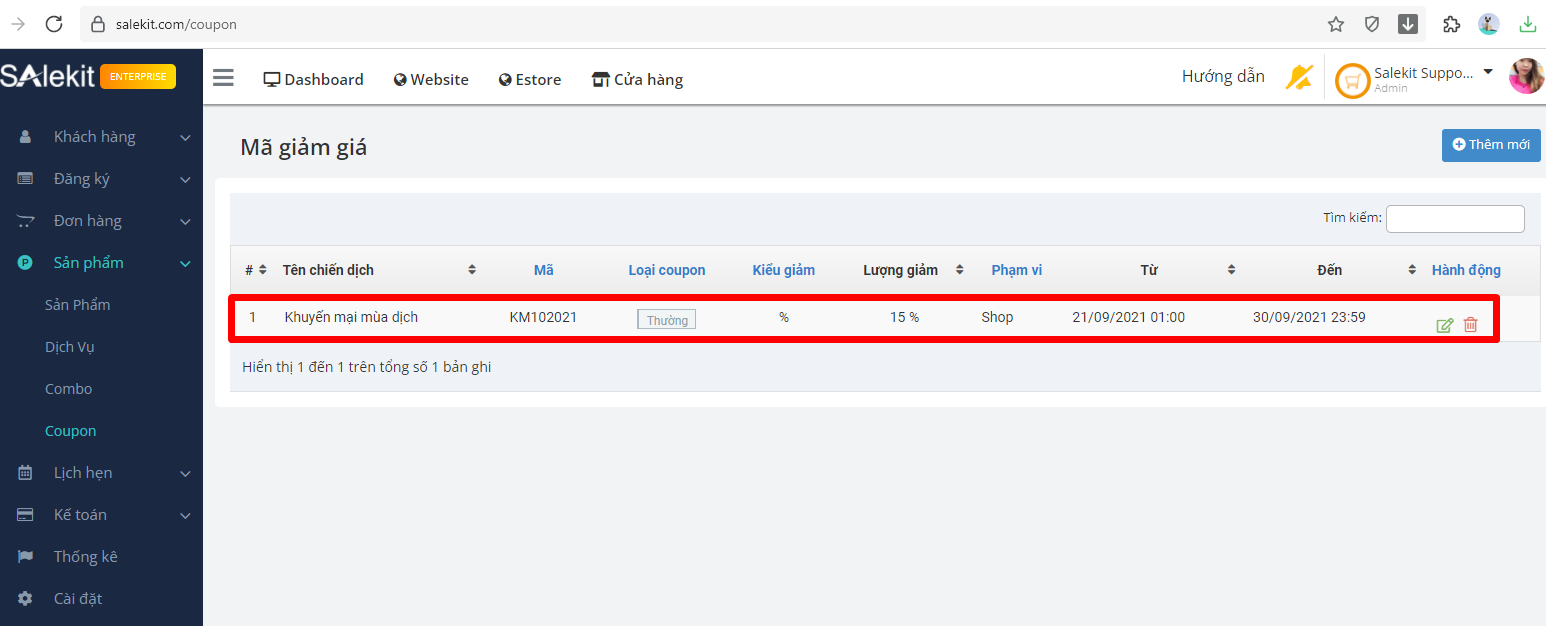Open Dashboard from top navigation
This screenshot has width=1546, height=626.
click(313, 79)
